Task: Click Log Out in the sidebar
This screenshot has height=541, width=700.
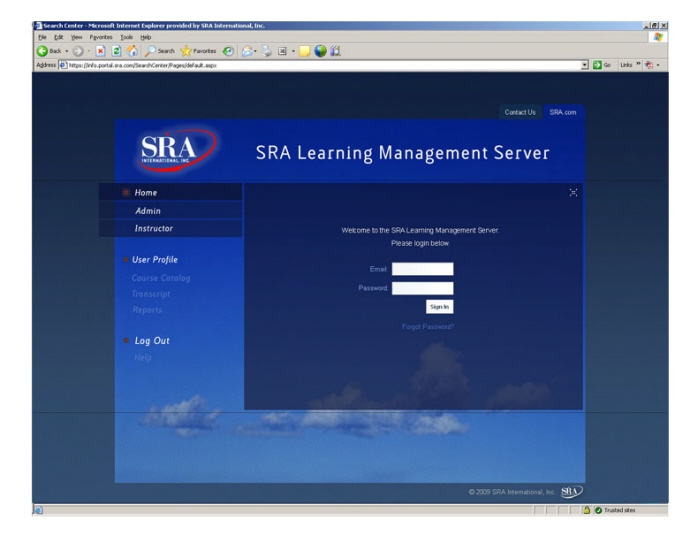Action: [152, 341]
